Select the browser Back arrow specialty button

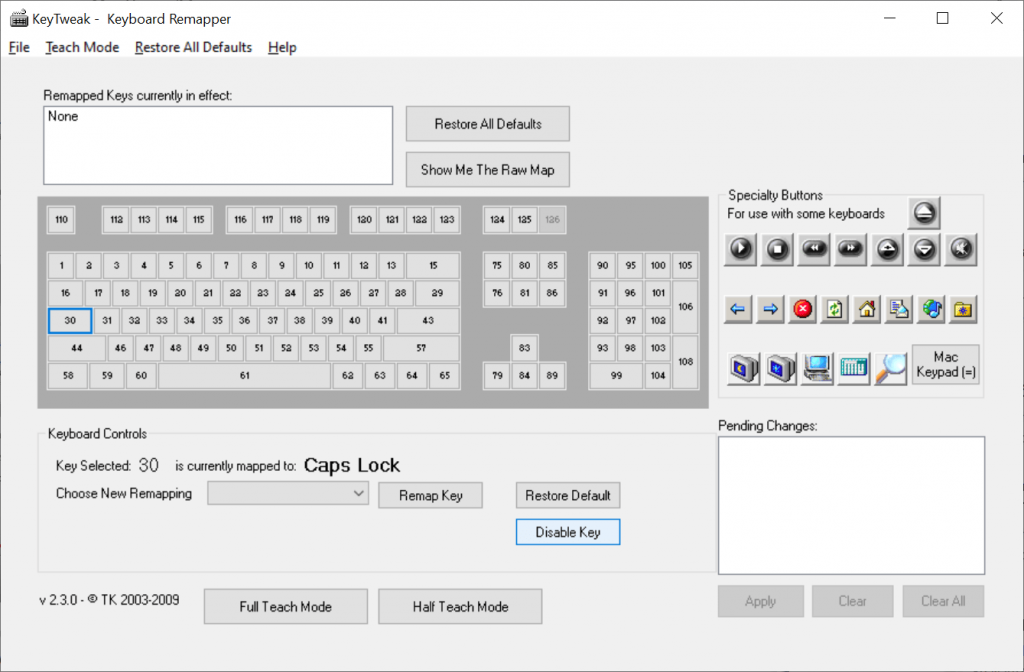[x=738, y=309]
